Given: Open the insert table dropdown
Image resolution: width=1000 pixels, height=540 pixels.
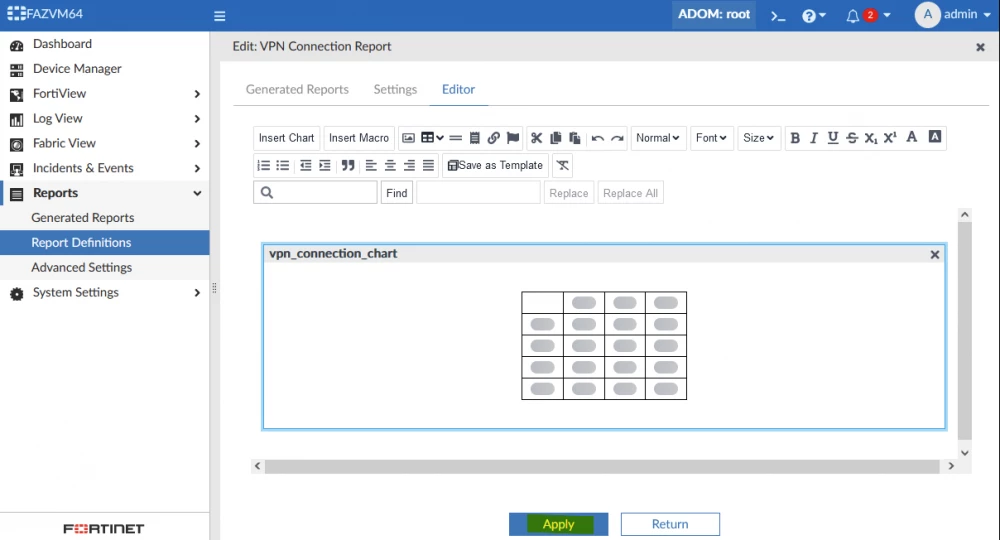Looking at the screenshot, I should pyautogui.click(x=432, y=138).
